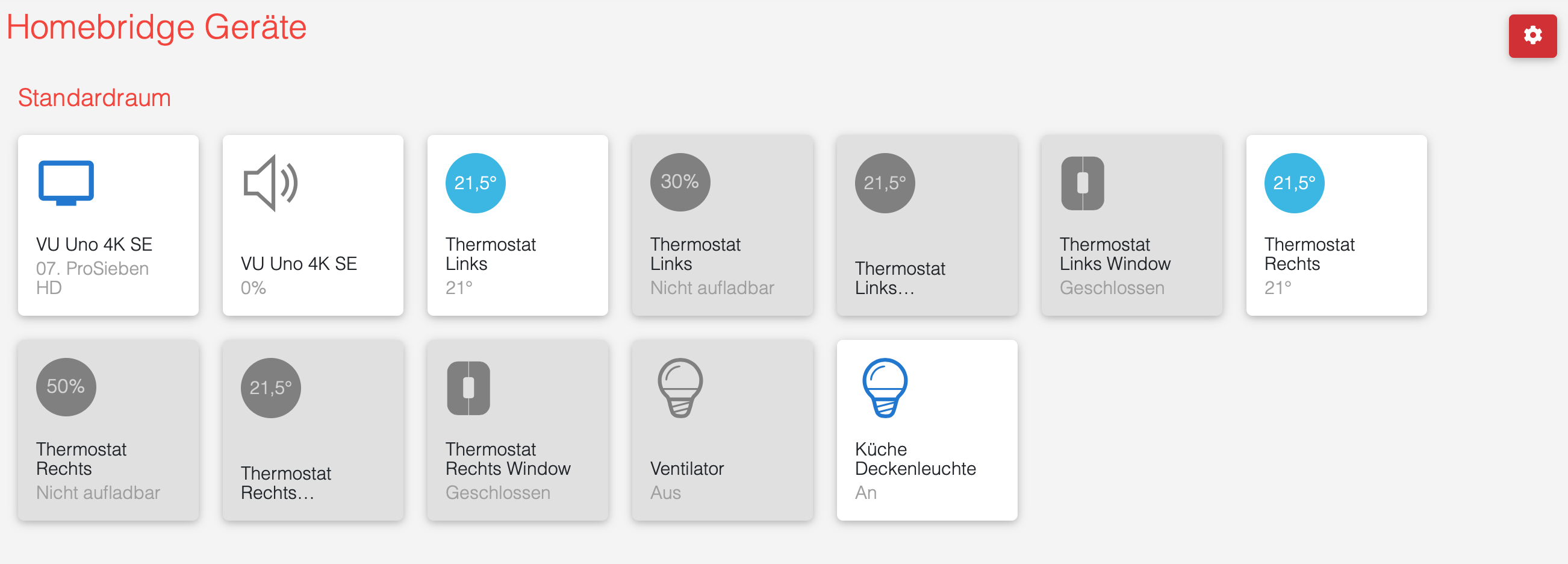The width and height of the screenshot is (1568, 564).
Task: Click Thermostat Links Window contact sensor icon
Action: (1081, 183)
